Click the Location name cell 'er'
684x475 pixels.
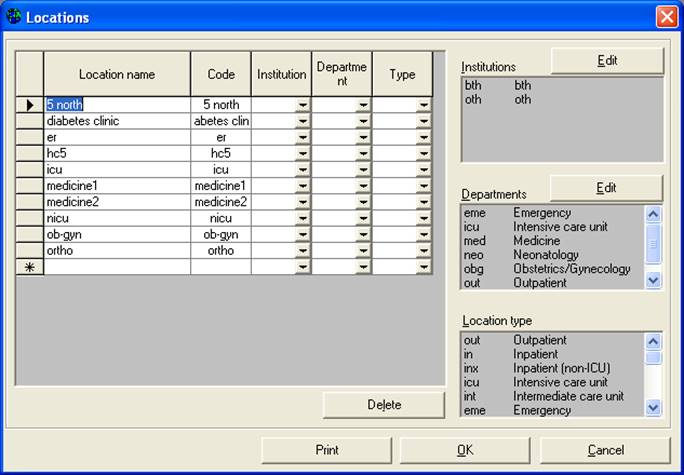pyautogui.click(x=117, y=137)
